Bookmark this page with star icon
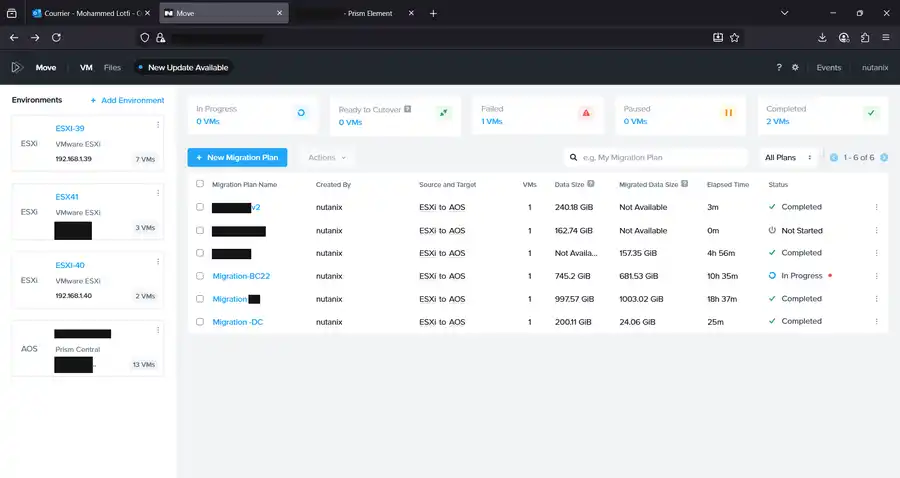 tap(734, 37)
